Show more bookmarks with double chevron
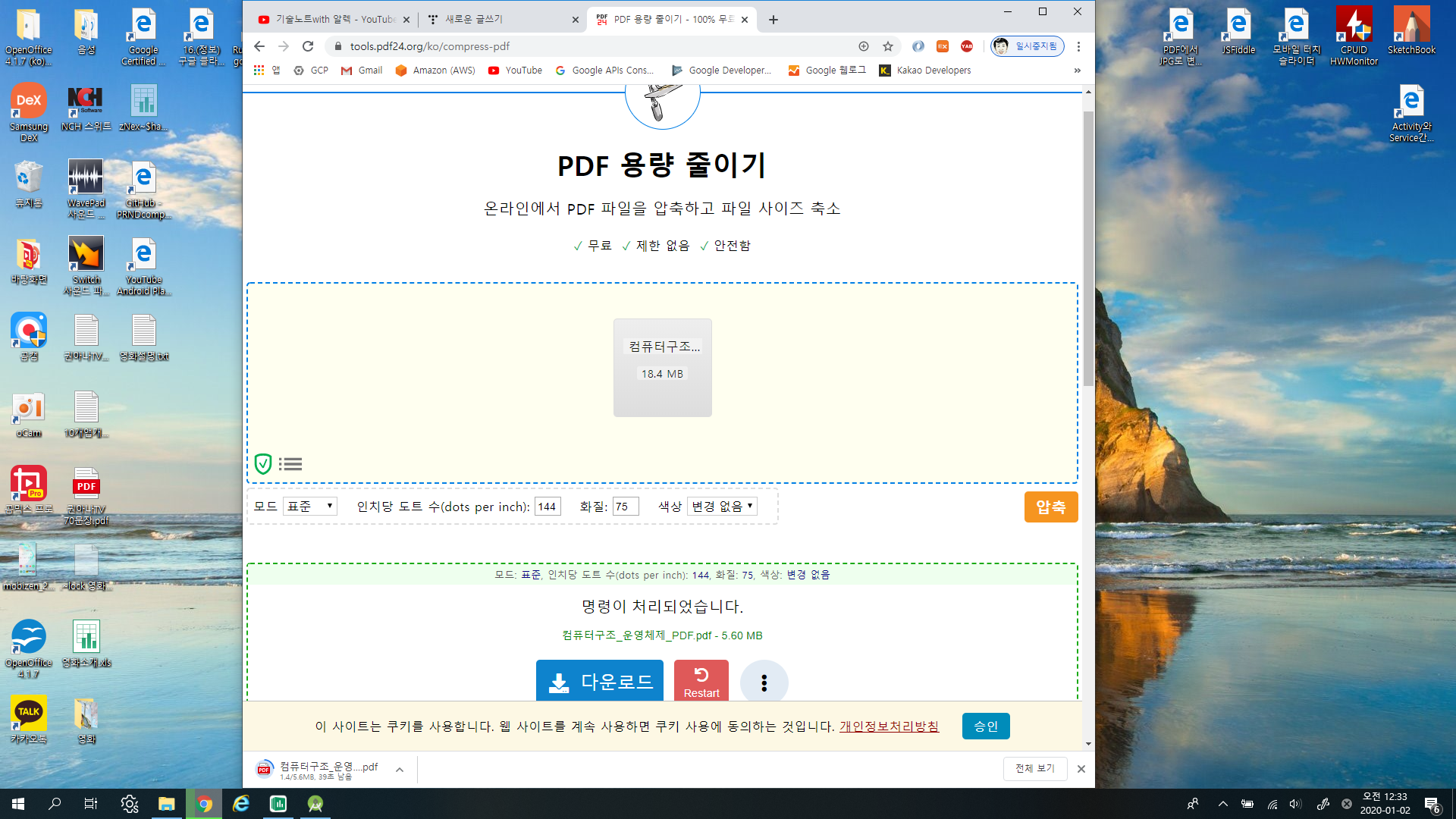The width and height of the screenshot is (1456, 819). tap(1077, 71)
